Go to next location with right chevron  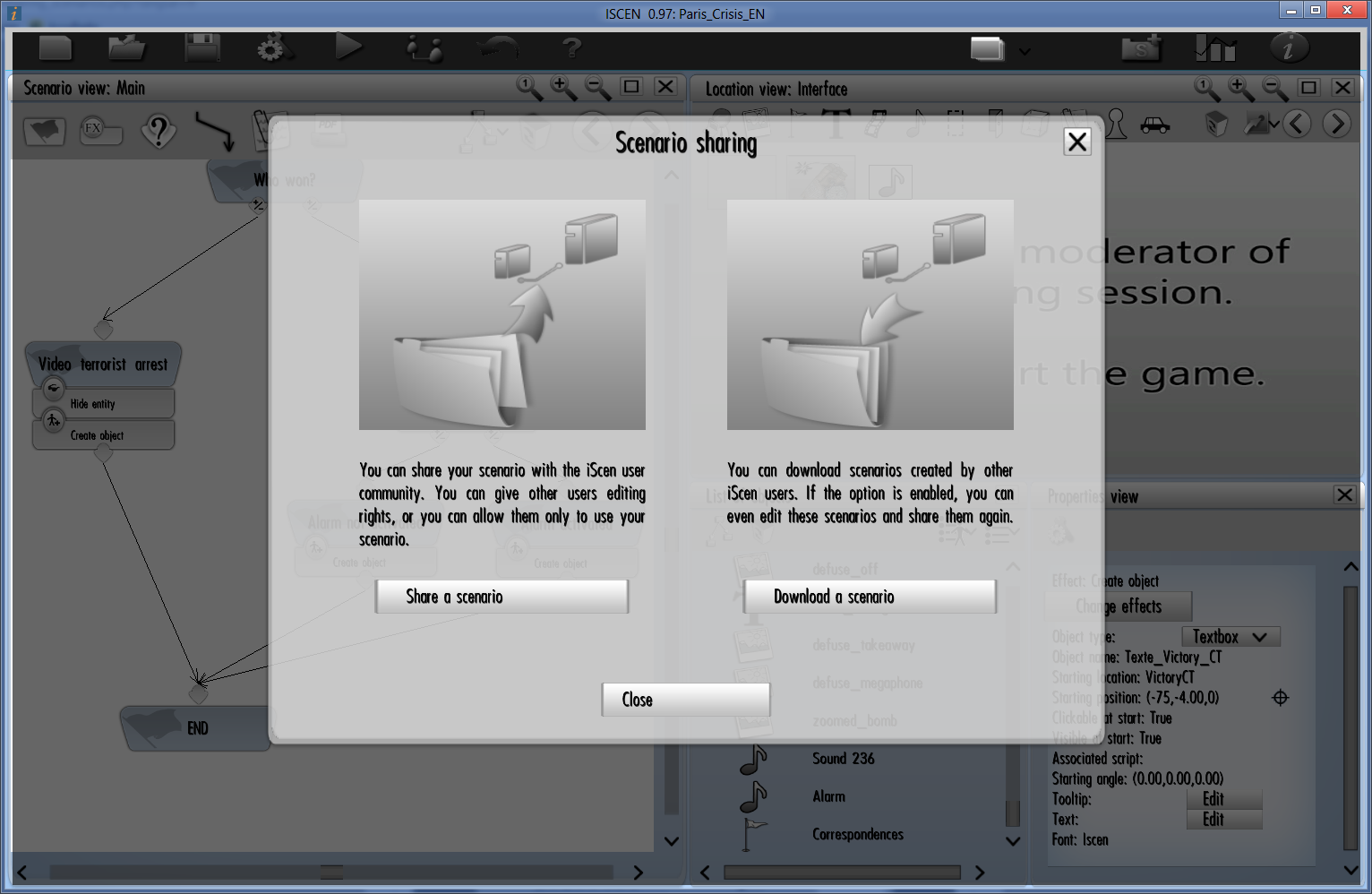point(1336,124)
